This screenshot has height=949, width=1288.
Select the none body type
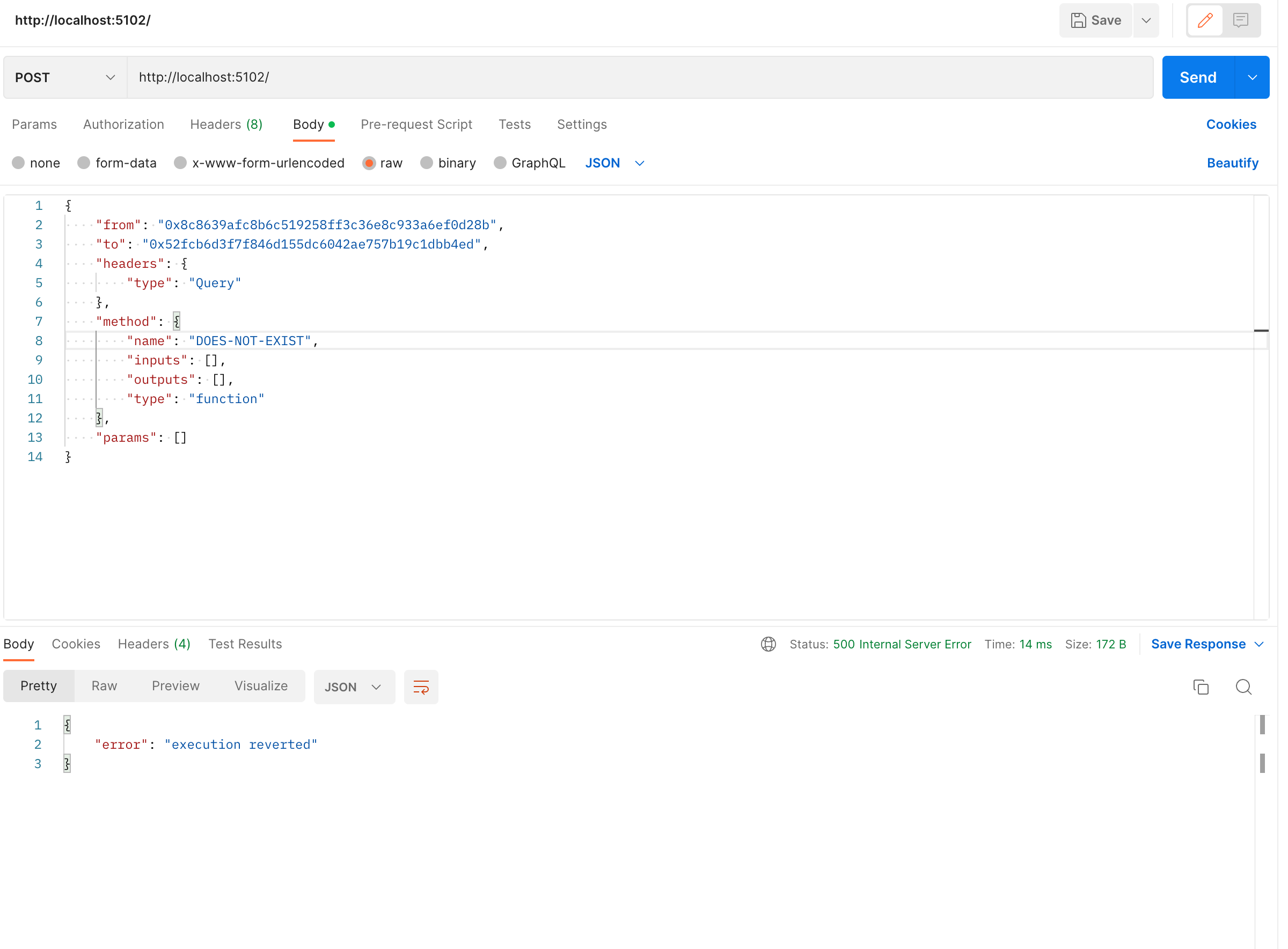point(36,163)
